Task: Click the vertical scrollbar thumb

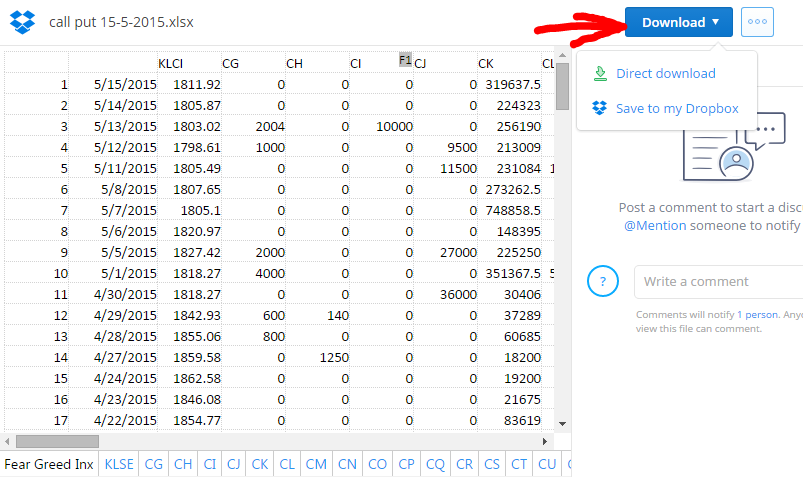Action: pos(562,86)
